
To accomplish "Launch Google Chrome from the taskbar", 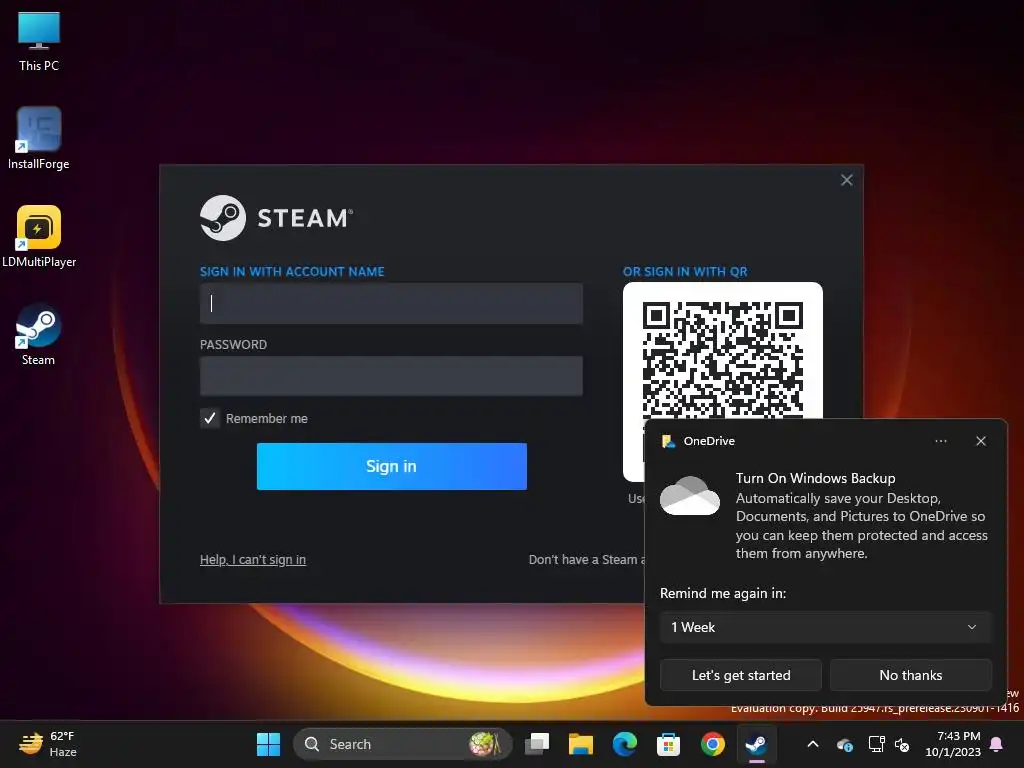I will 712,744.
